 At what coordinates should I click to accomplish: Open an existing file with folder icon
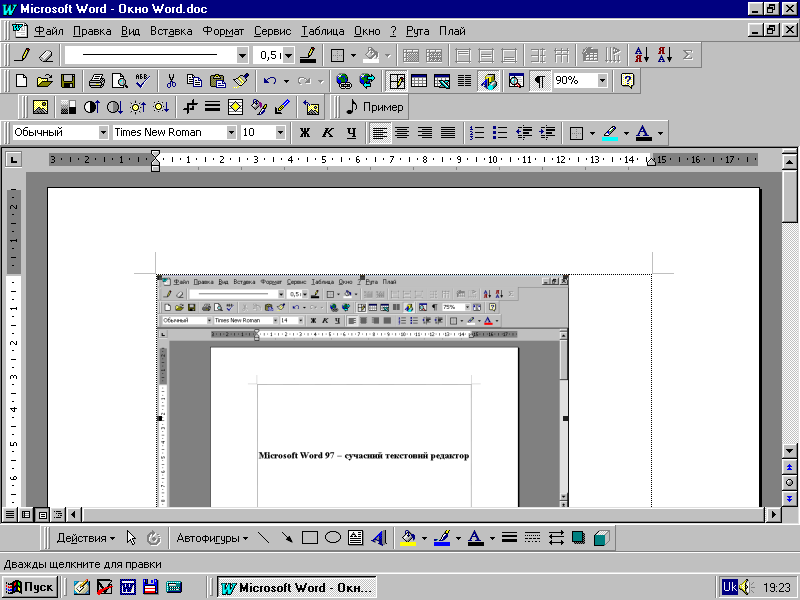pyautogui.click(x=45, y=81)
